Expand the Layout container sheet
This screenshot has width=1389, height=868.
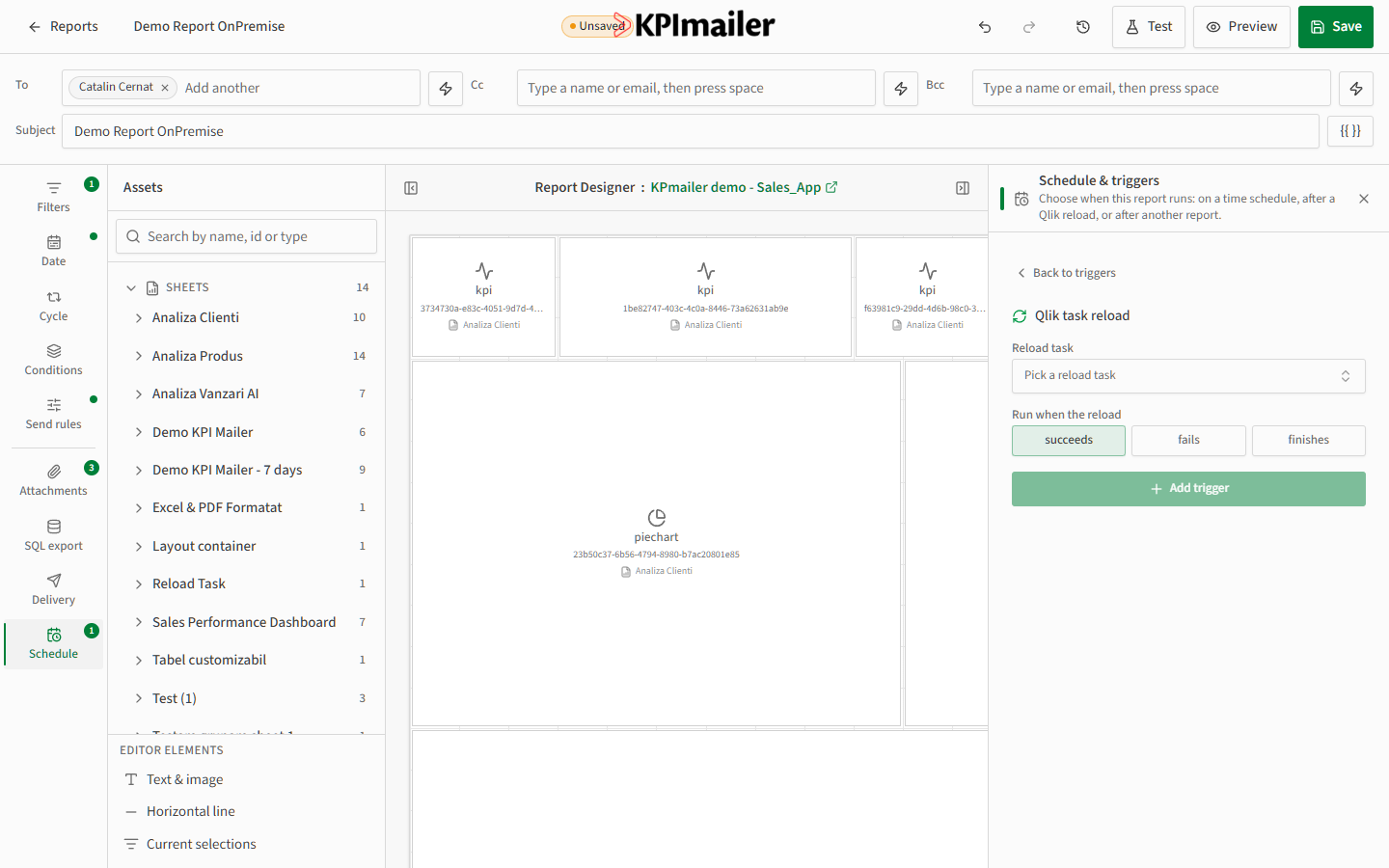139,547
